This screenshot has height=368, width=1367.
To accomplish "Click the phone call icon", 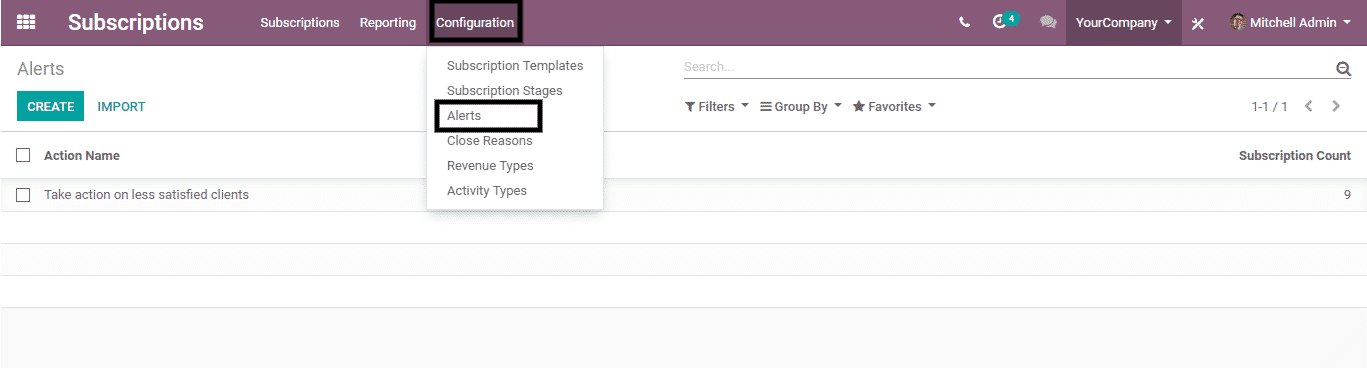I will (964, 22).
